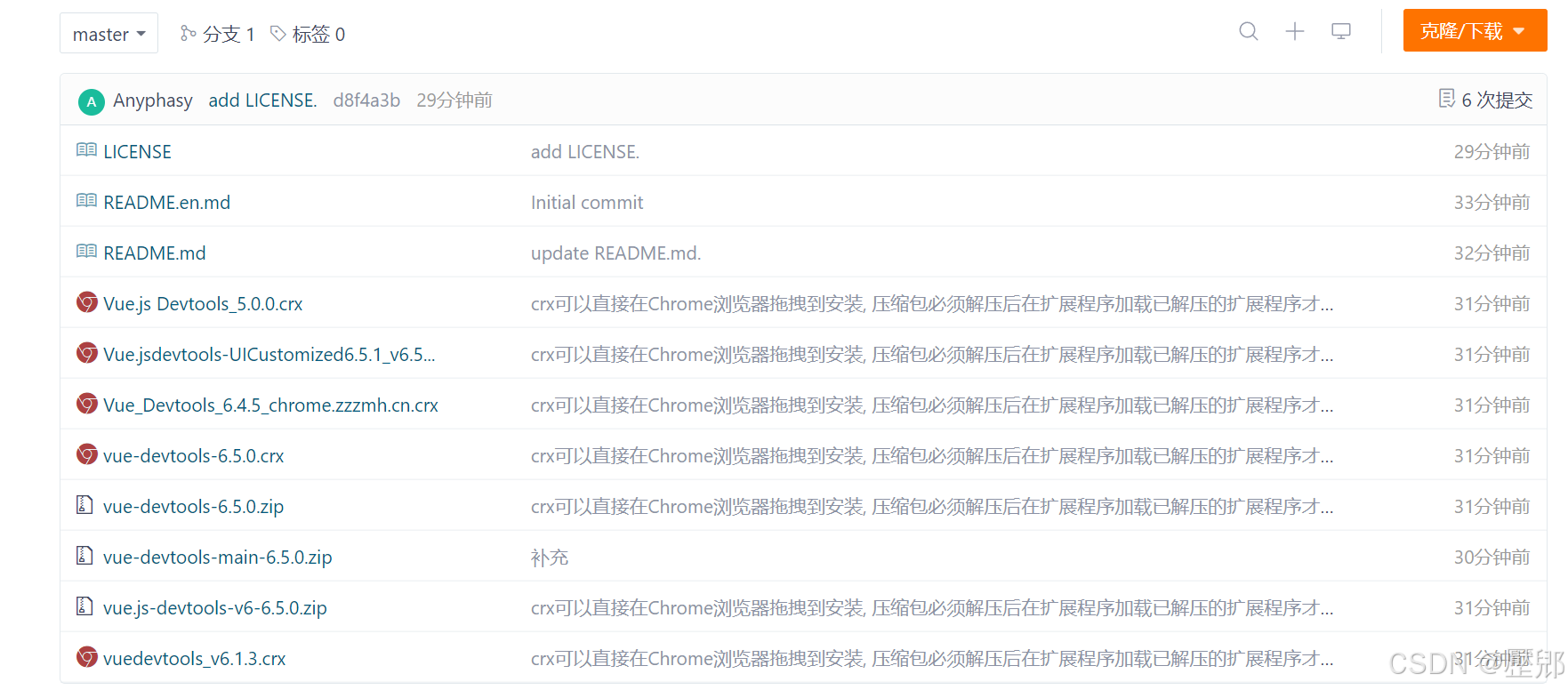Viewport: 1568px width, 690px height.
Task: Open the vue-devtools-6.5.0.zip file
Action: [x=193, y=507]
